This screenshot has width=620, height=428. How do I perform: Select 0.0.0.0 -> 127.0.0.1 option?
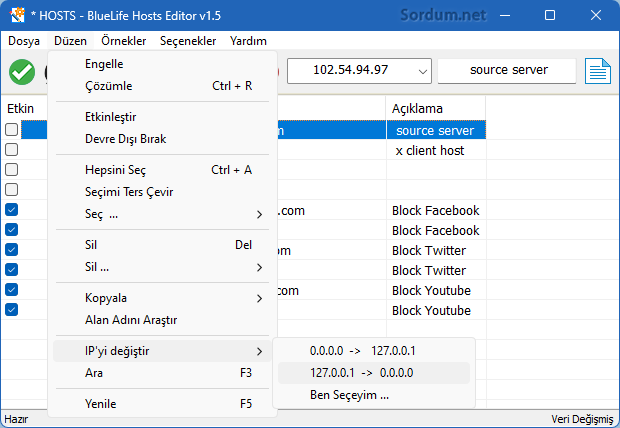pyautogui.click(x=374, y=351)
